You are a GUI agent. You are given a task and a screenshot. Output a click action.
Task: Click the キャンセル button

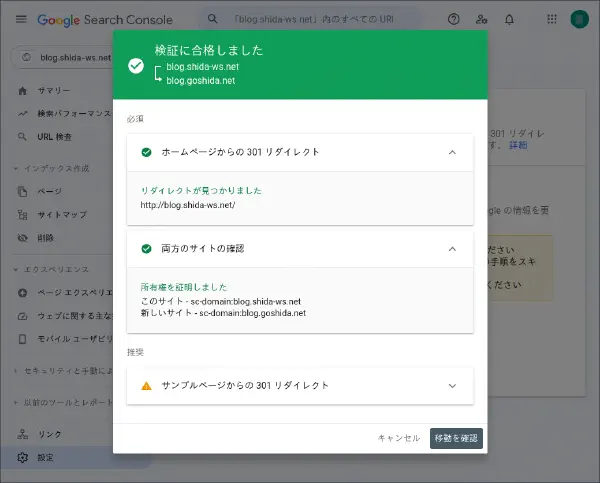(399, 438)
